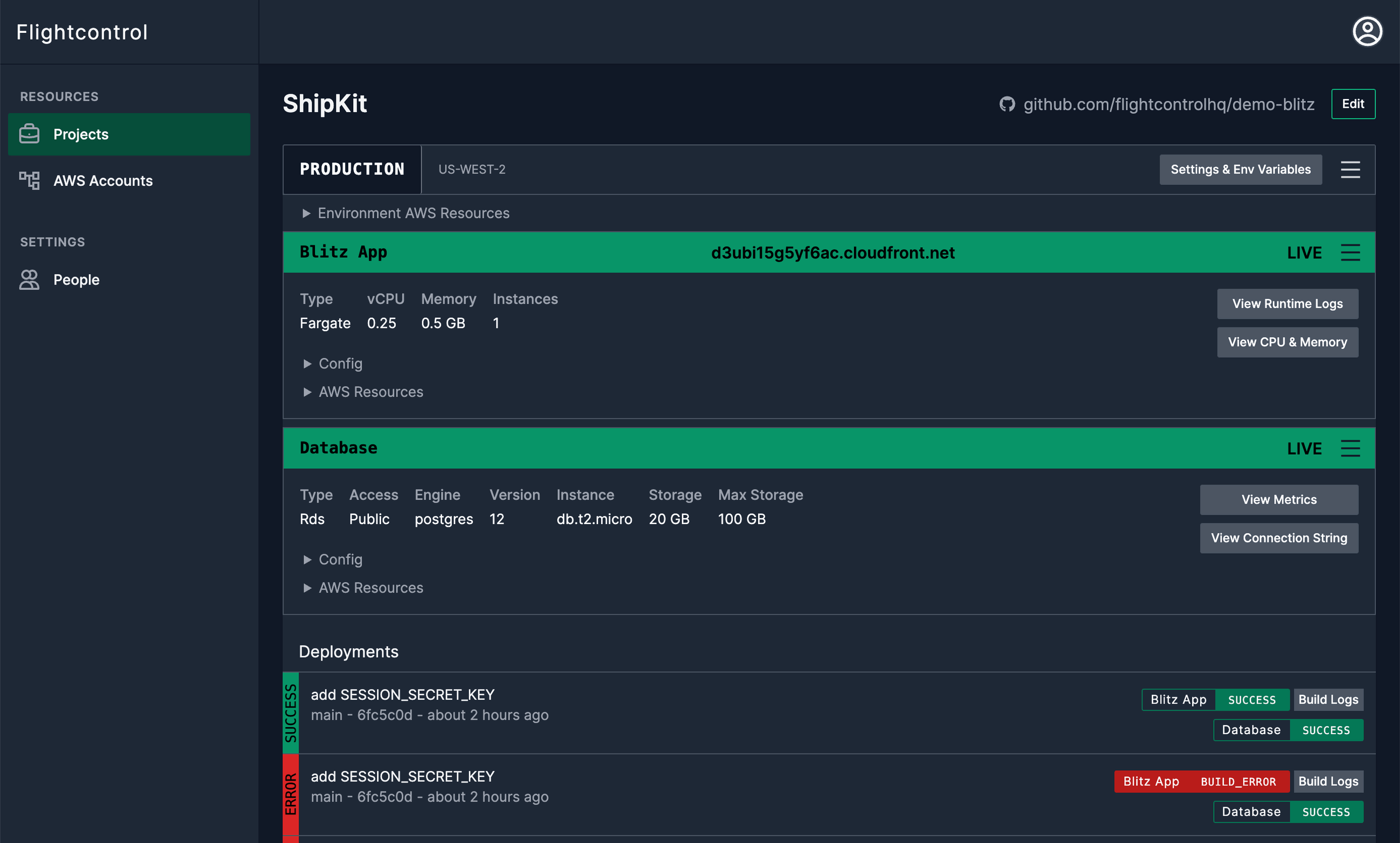Open the hamburger menu on the Production bar
The height and width of the screenshot is (843, 1400).
[x=1351, y=169]
